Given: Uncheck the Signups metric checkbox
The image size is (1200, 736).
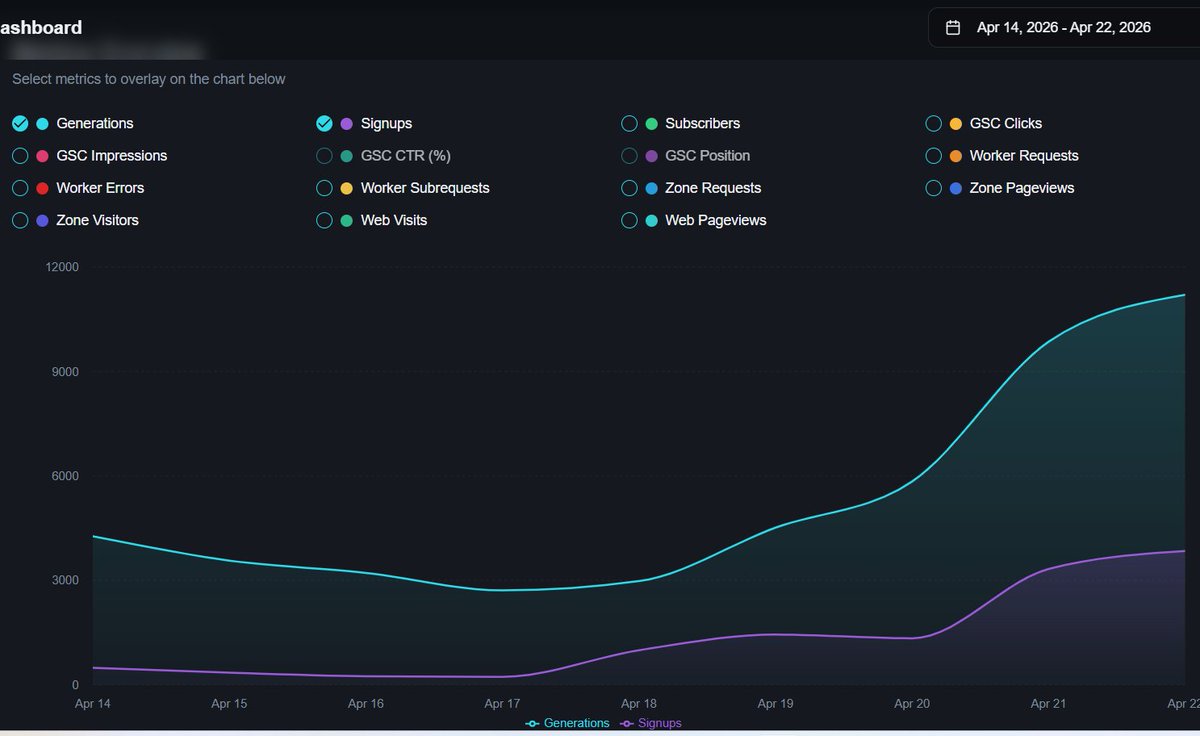Looking at the screenshot, I should click(324, 124).
